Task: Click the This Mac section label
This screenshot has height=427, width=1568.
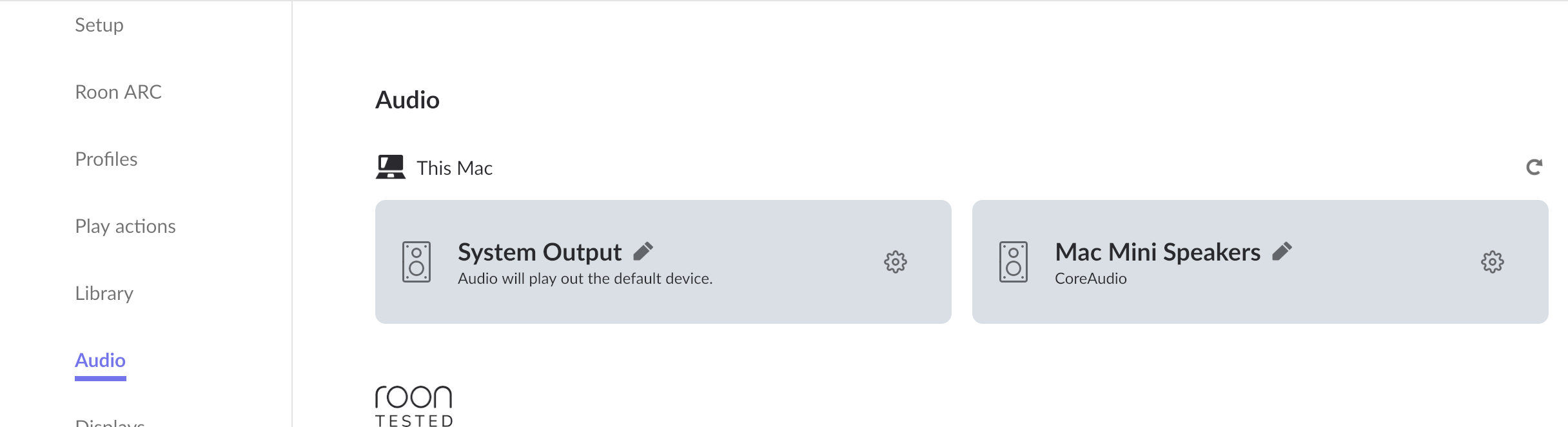Action: 455,168
